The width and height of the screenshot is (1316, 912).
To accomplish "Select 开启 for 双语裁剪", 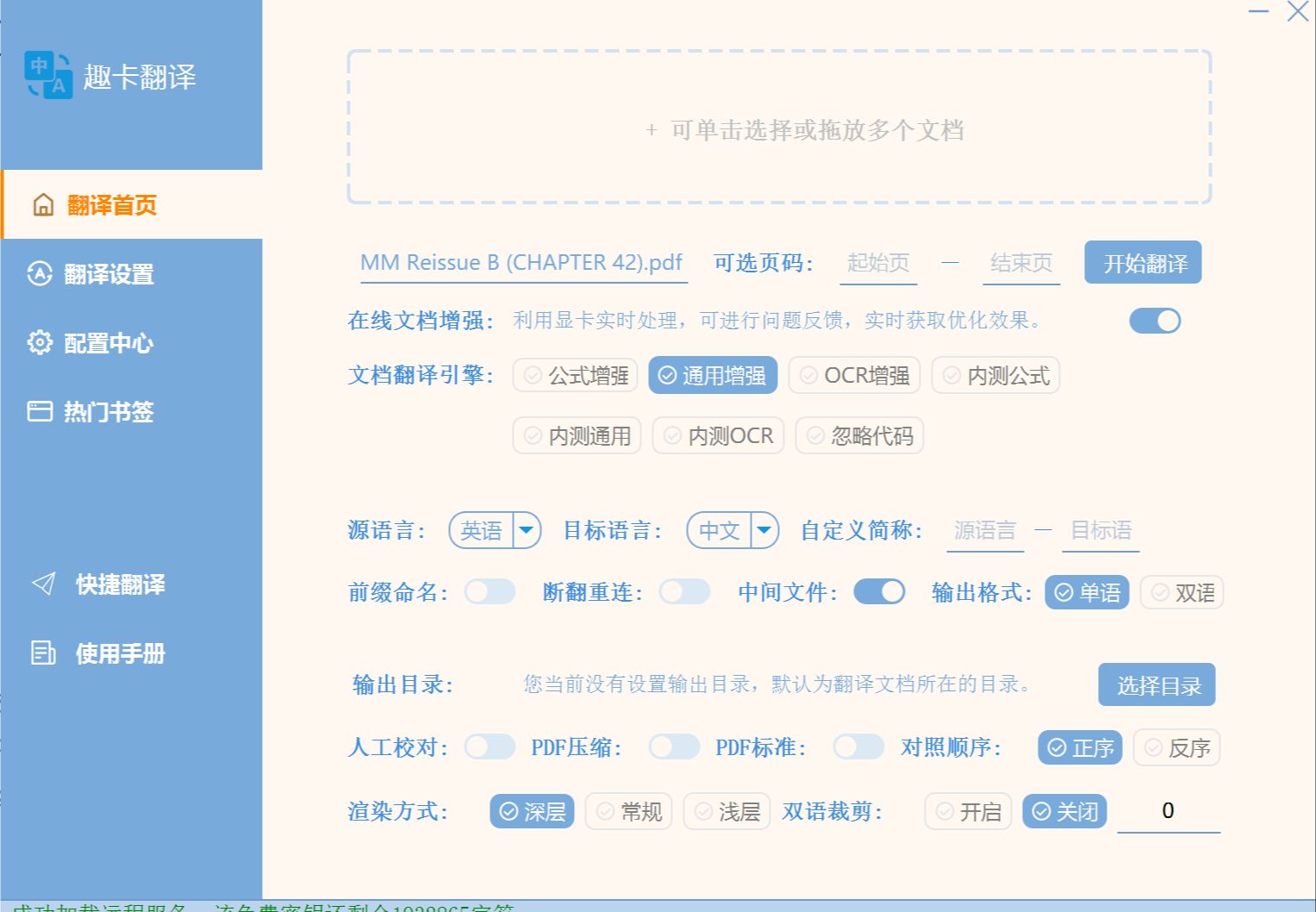I will pos(968,811).
